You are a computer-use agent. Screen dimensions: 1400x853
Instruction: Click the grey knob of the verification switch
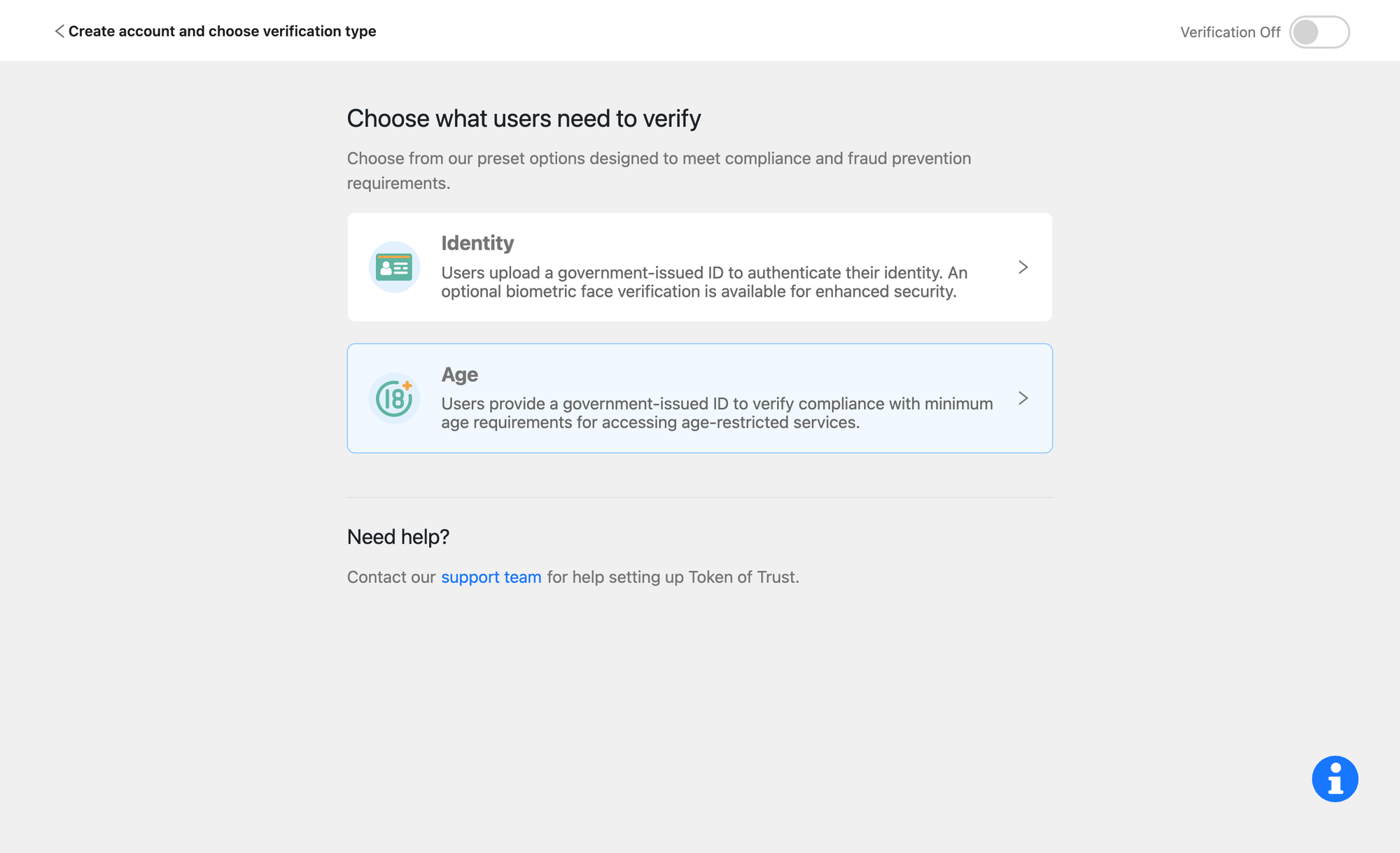pos(1305,32)
